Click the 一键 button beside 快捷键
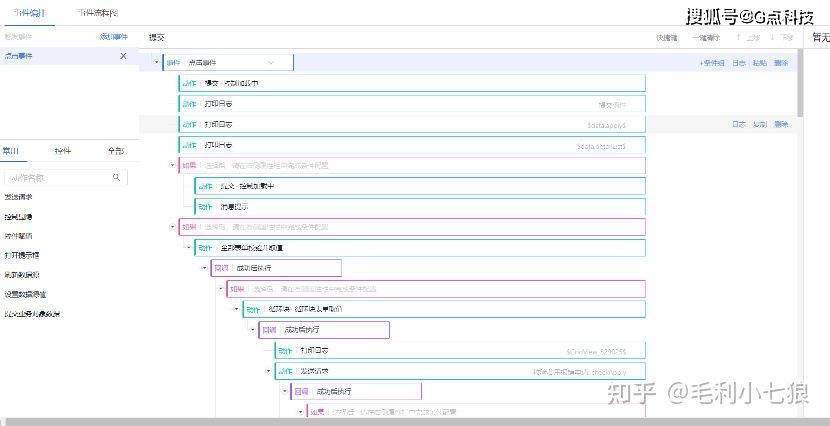 pos(706,38)
